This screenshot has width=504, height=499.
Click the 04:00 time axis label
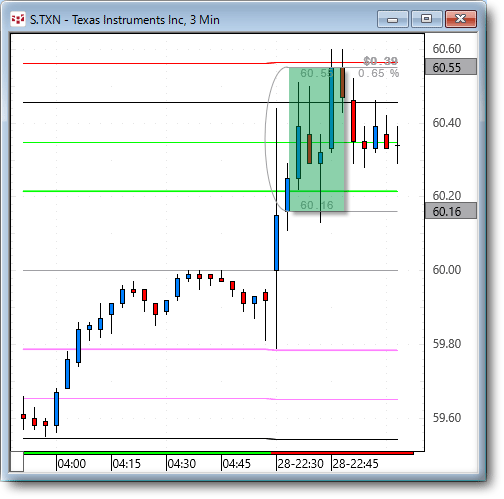[72, 464]
